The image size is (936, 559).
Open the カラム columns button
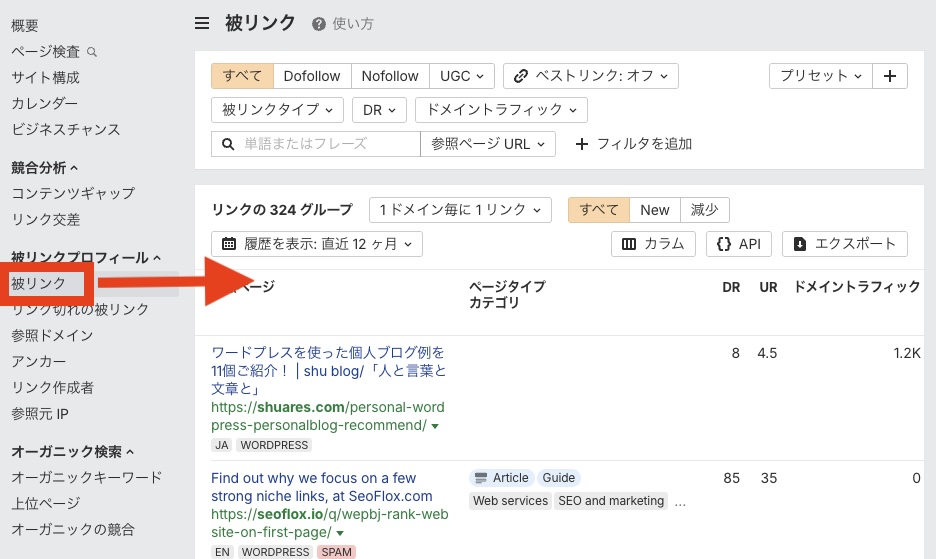click(653, 244)
